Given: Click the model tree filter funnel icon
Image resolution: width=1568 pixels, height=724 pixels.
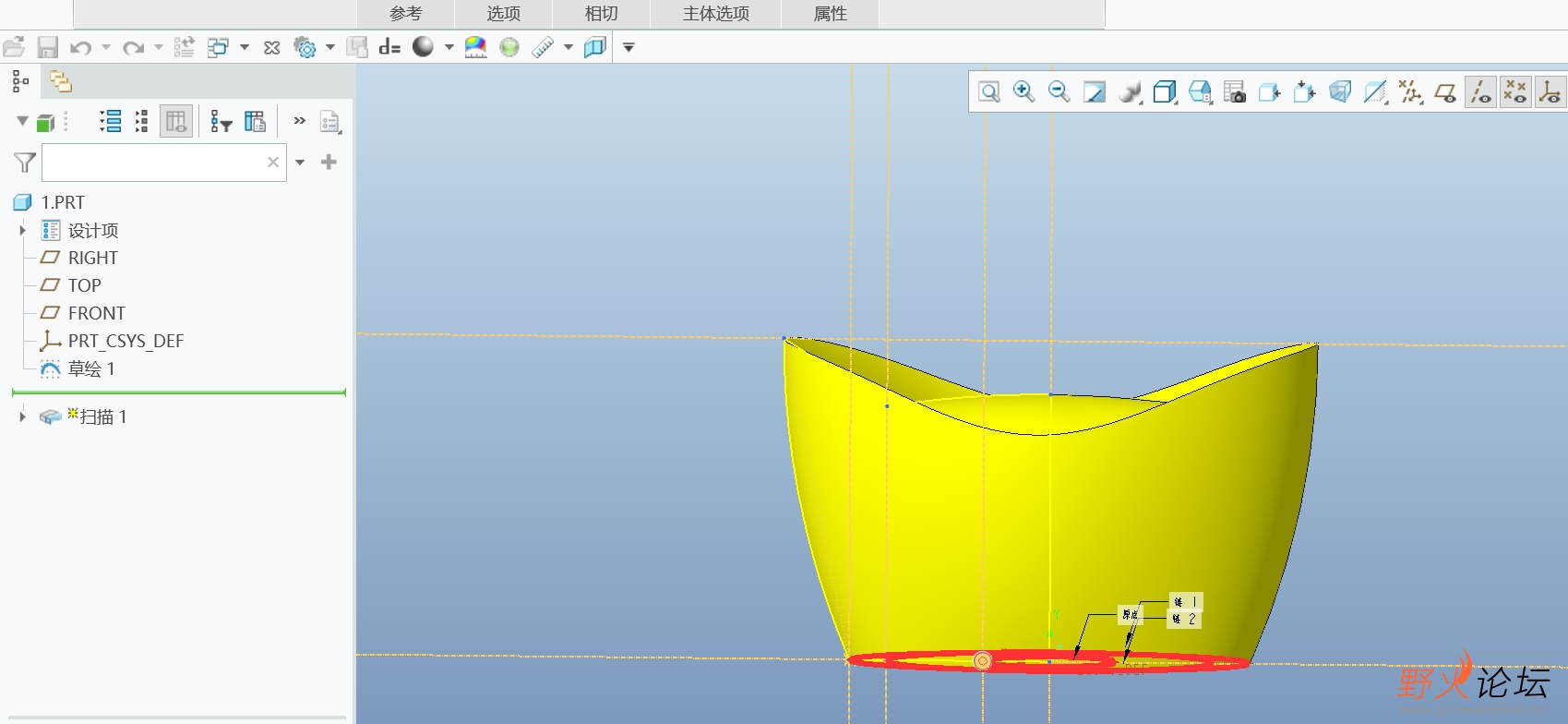Looking at the screenshot, I should (25, 163).
